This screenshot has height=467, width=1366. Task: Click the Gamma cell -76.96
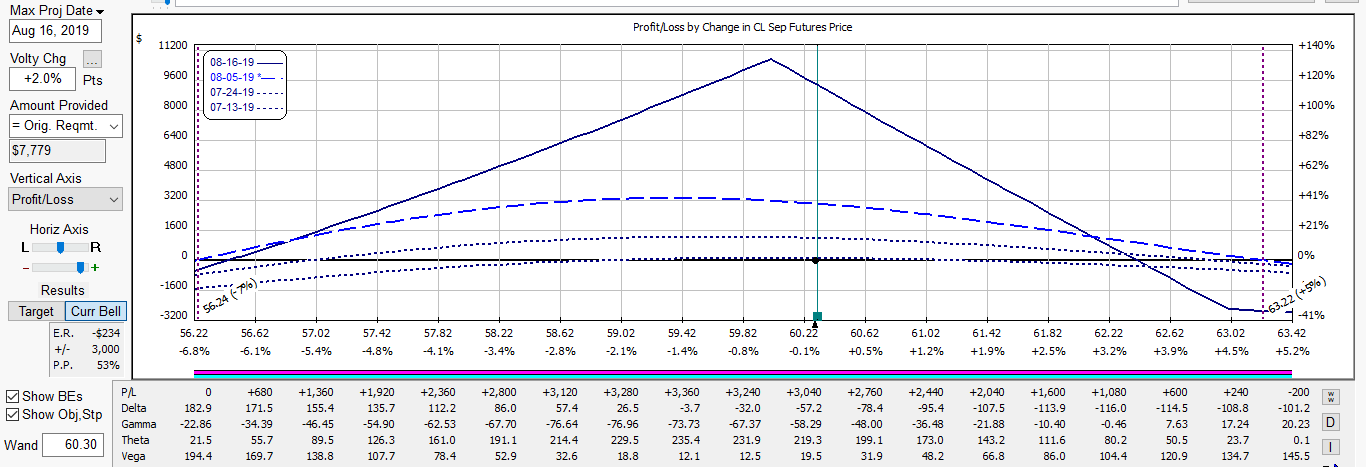coord(622,424)
